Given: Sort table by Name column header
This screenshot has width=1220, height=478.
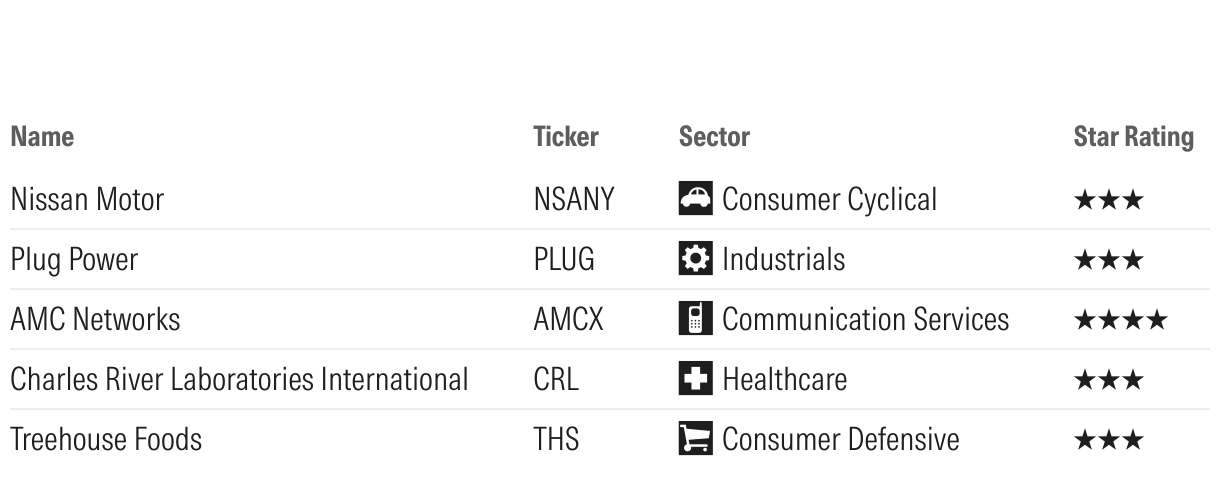Looking at the screenshot, I should click(42, 137).
